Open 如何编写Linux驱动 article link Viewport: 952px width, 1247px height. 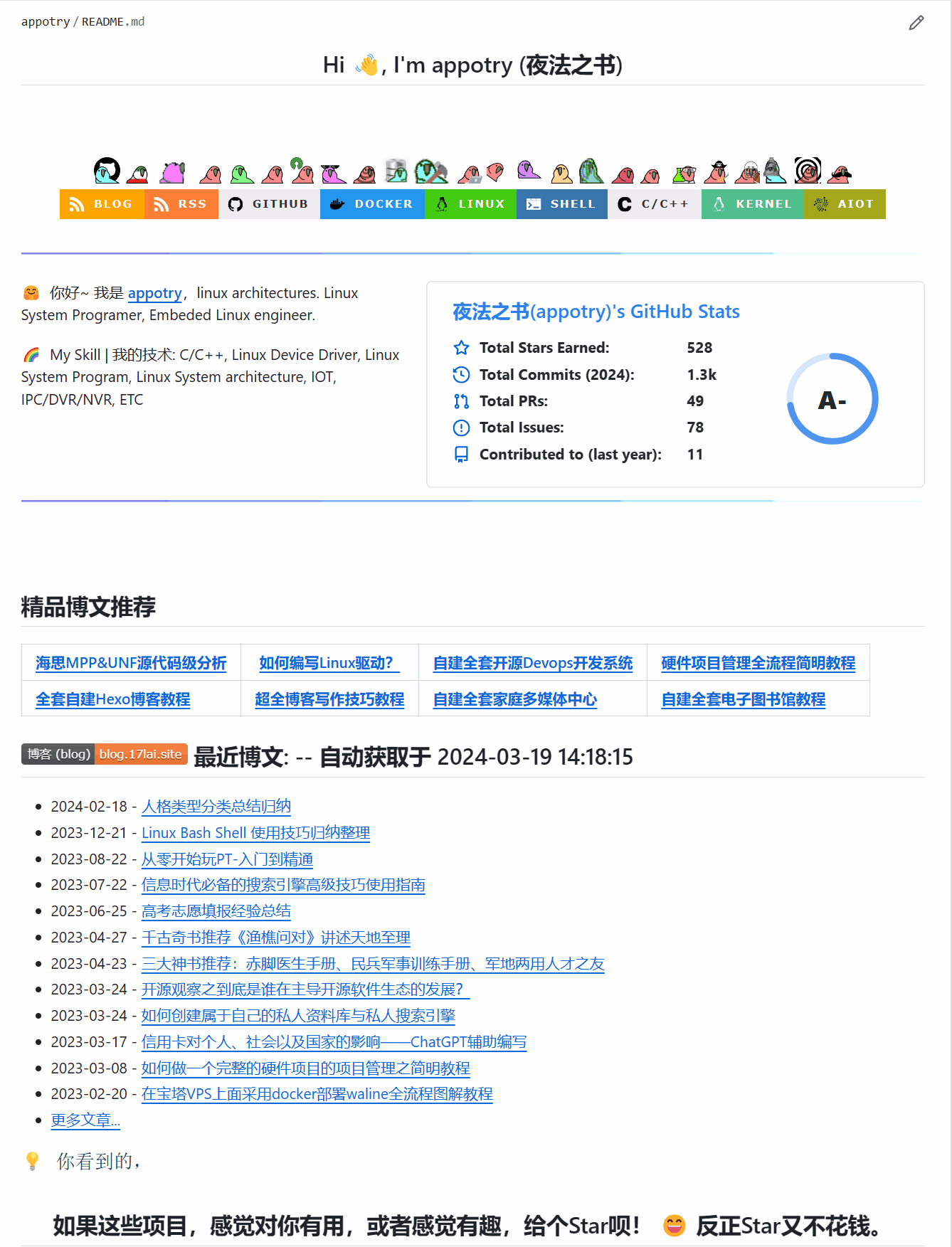tap(329, 663)
